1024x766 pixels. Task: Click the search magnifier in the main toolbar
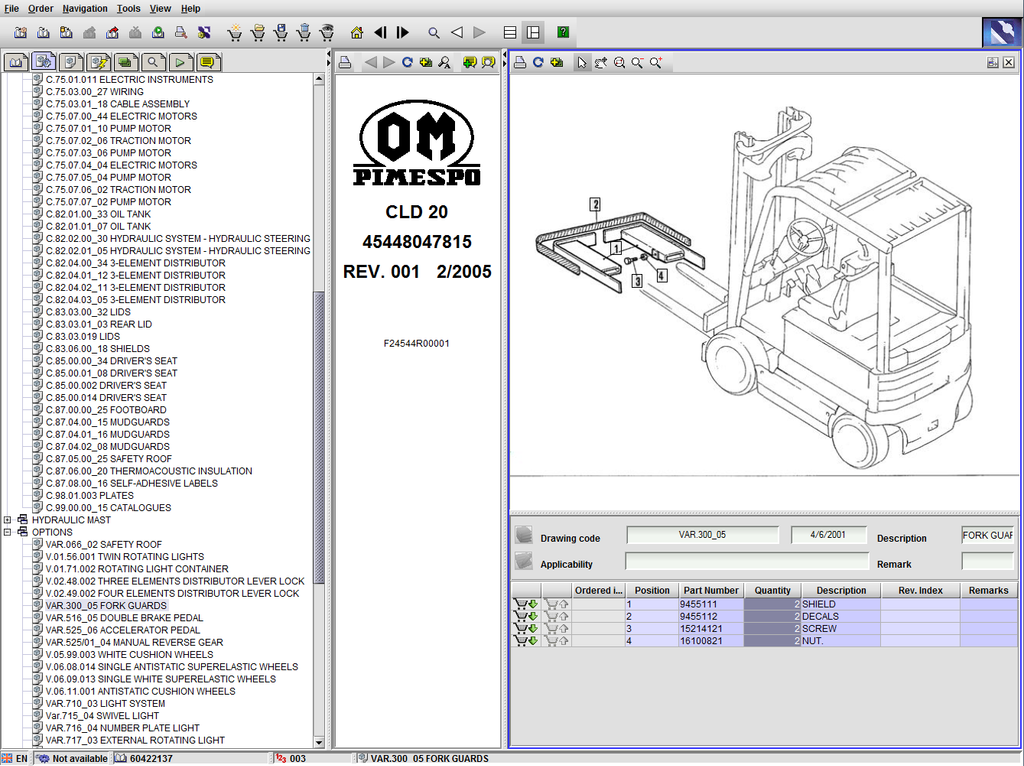click(434, 33)
